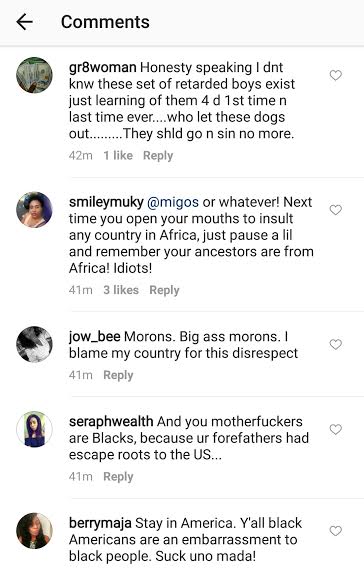View the 3 likes on smileymuky's comment
The image size is (364, 571).
pos(121,290)
